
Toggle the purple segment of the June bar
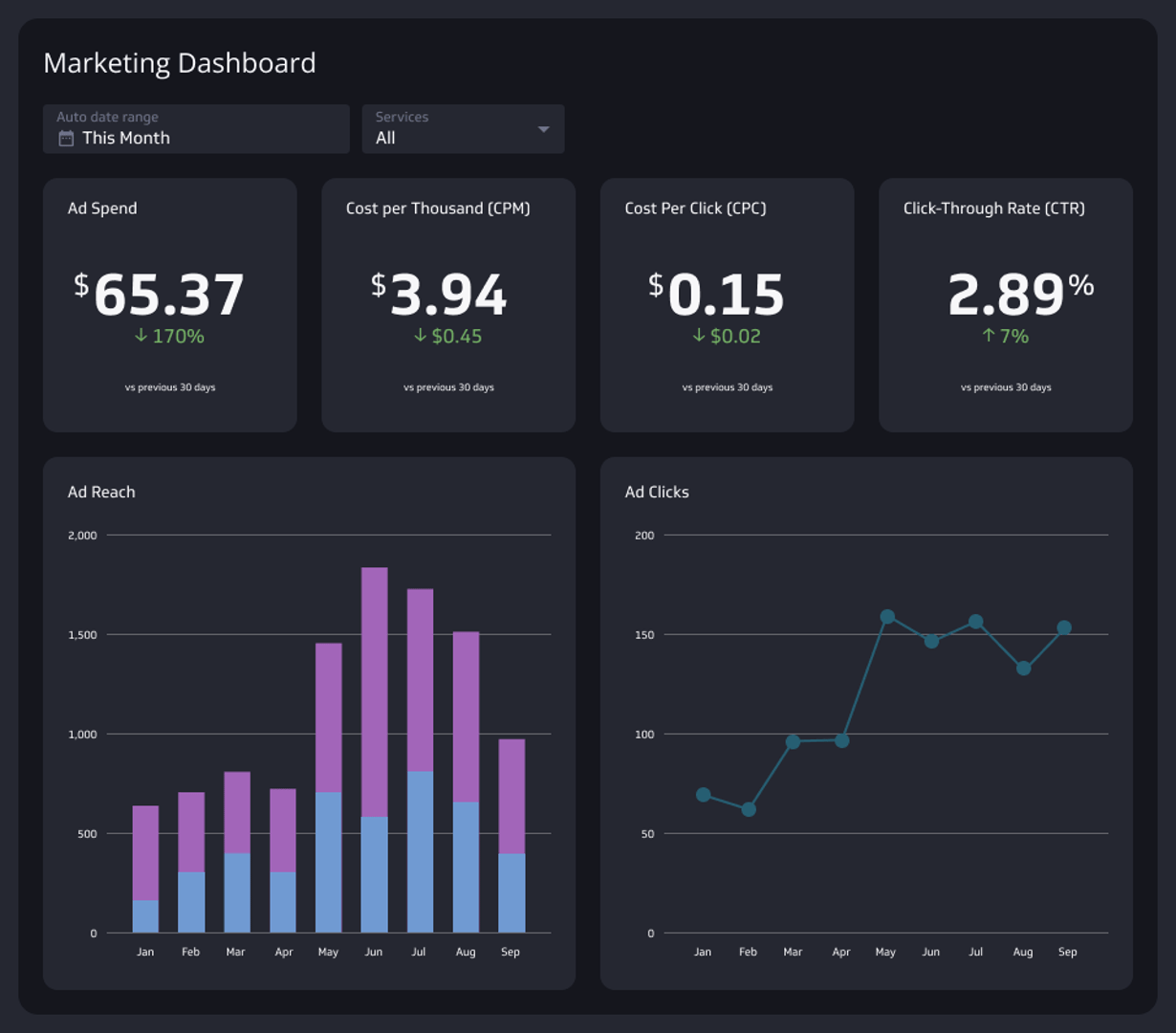point(373,689)
